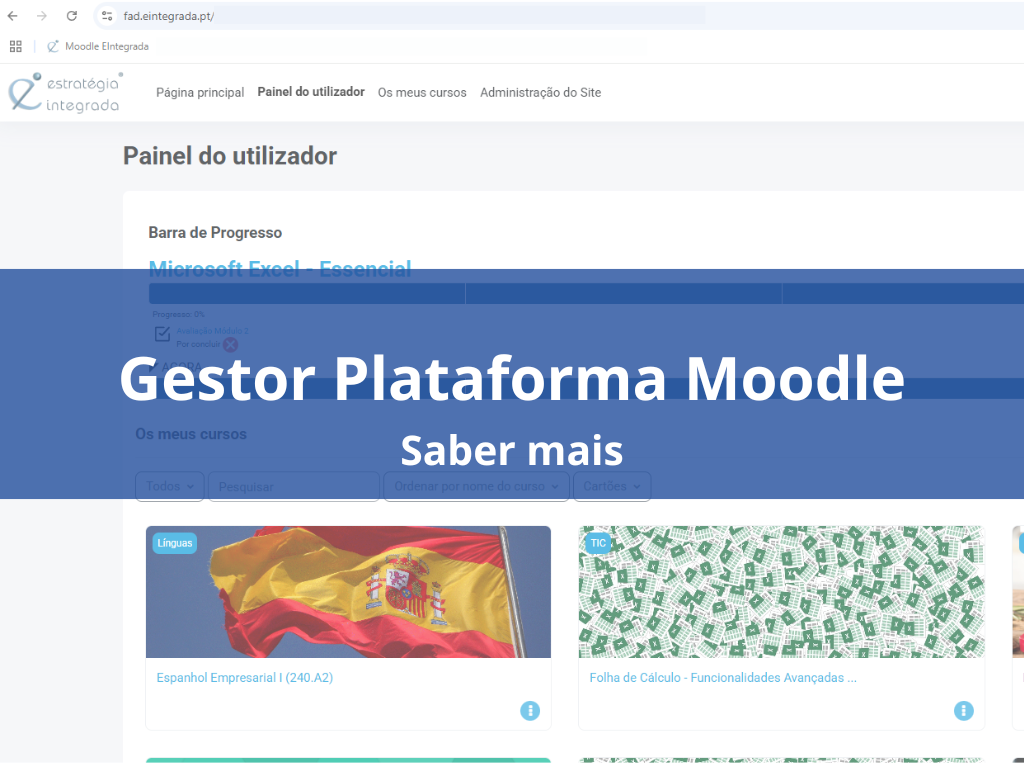Click info icon on Espanhol Empresarial card
Screen dimensions: 1024x768
tap(530, 710)
